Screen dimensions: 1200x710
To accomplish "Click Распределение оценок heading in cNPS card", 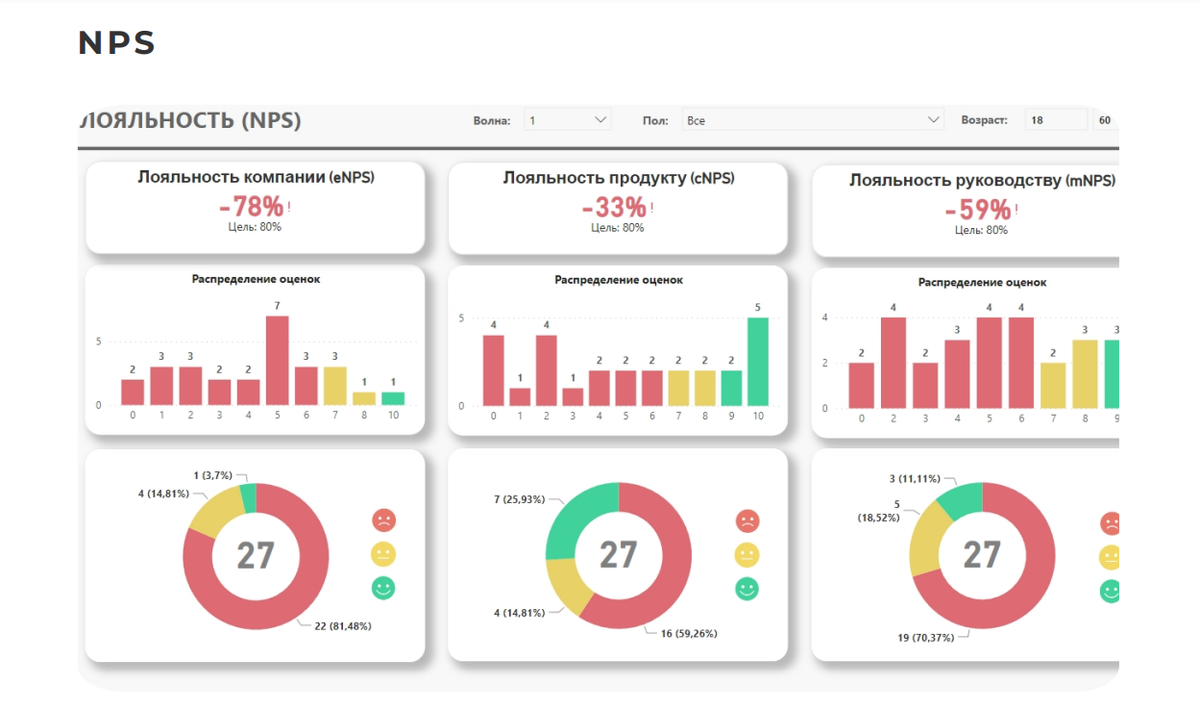I will (x=619, y=280).
